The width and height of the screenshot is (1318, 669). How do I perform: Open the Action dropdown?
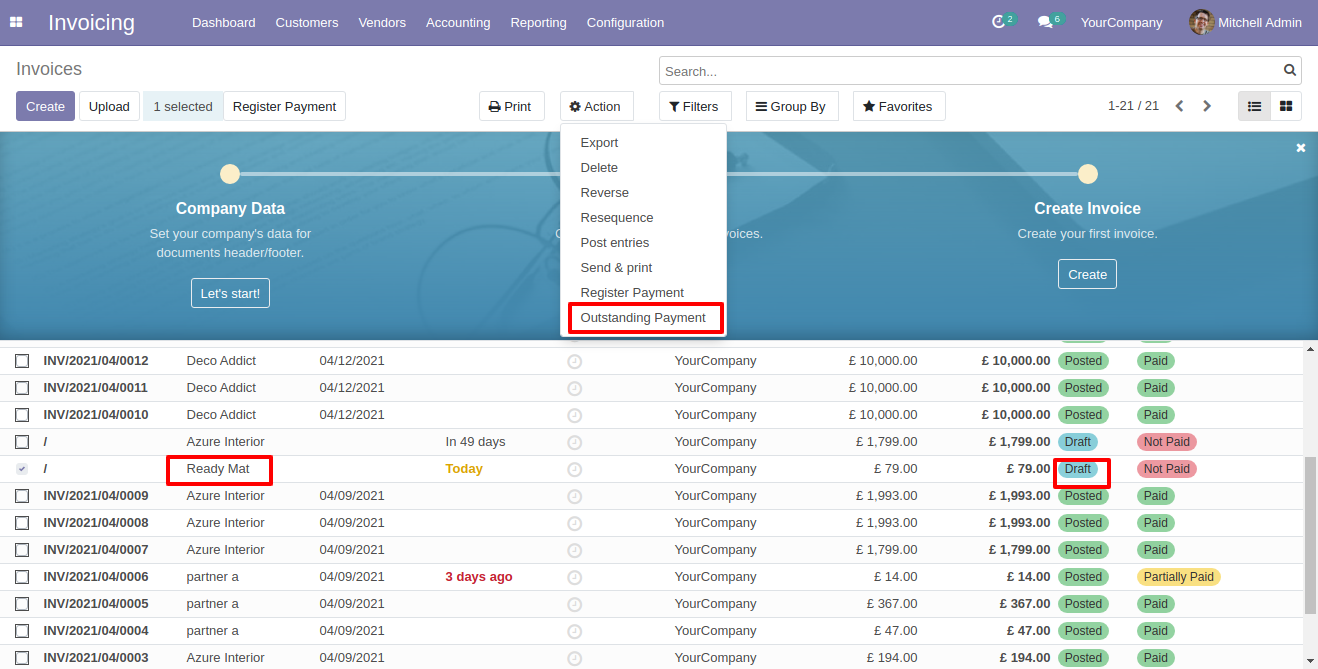point(596,106)
